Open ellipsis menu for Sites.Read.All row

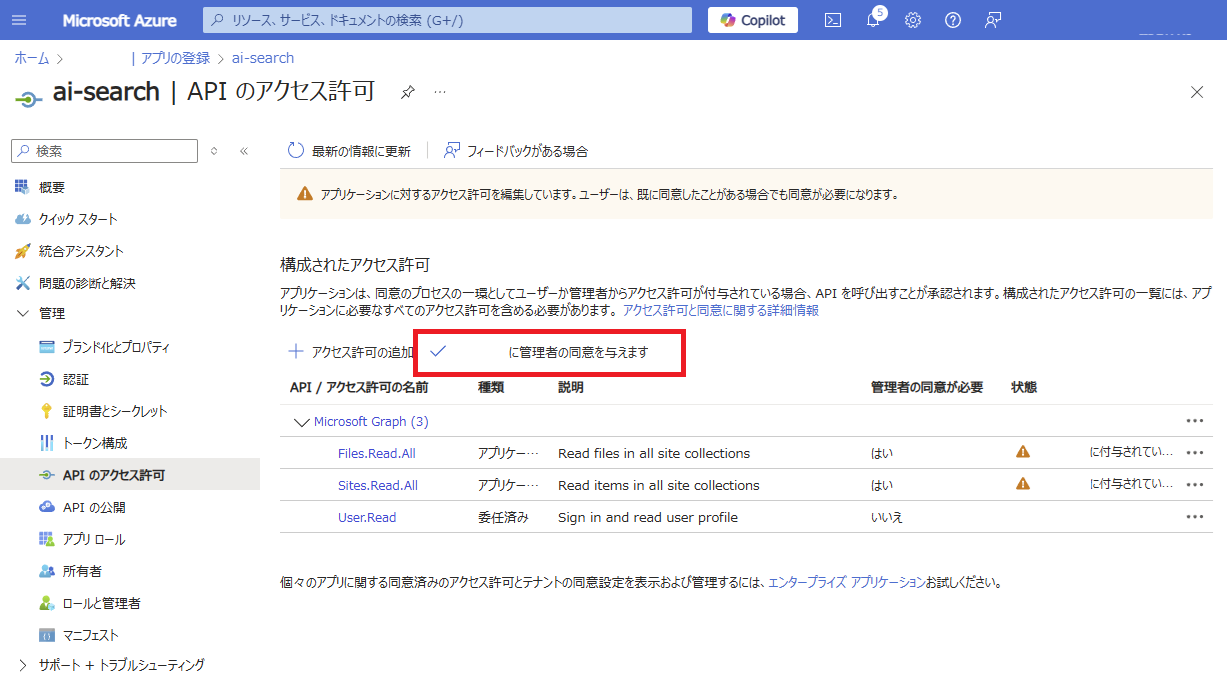pyautogui.click(x=1194, y=485)
